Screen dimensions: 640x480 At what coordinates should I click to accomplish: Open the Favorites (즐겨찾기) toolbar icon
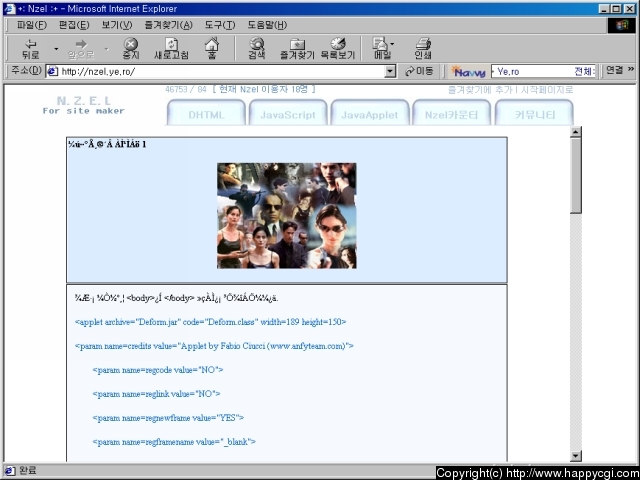297,49
